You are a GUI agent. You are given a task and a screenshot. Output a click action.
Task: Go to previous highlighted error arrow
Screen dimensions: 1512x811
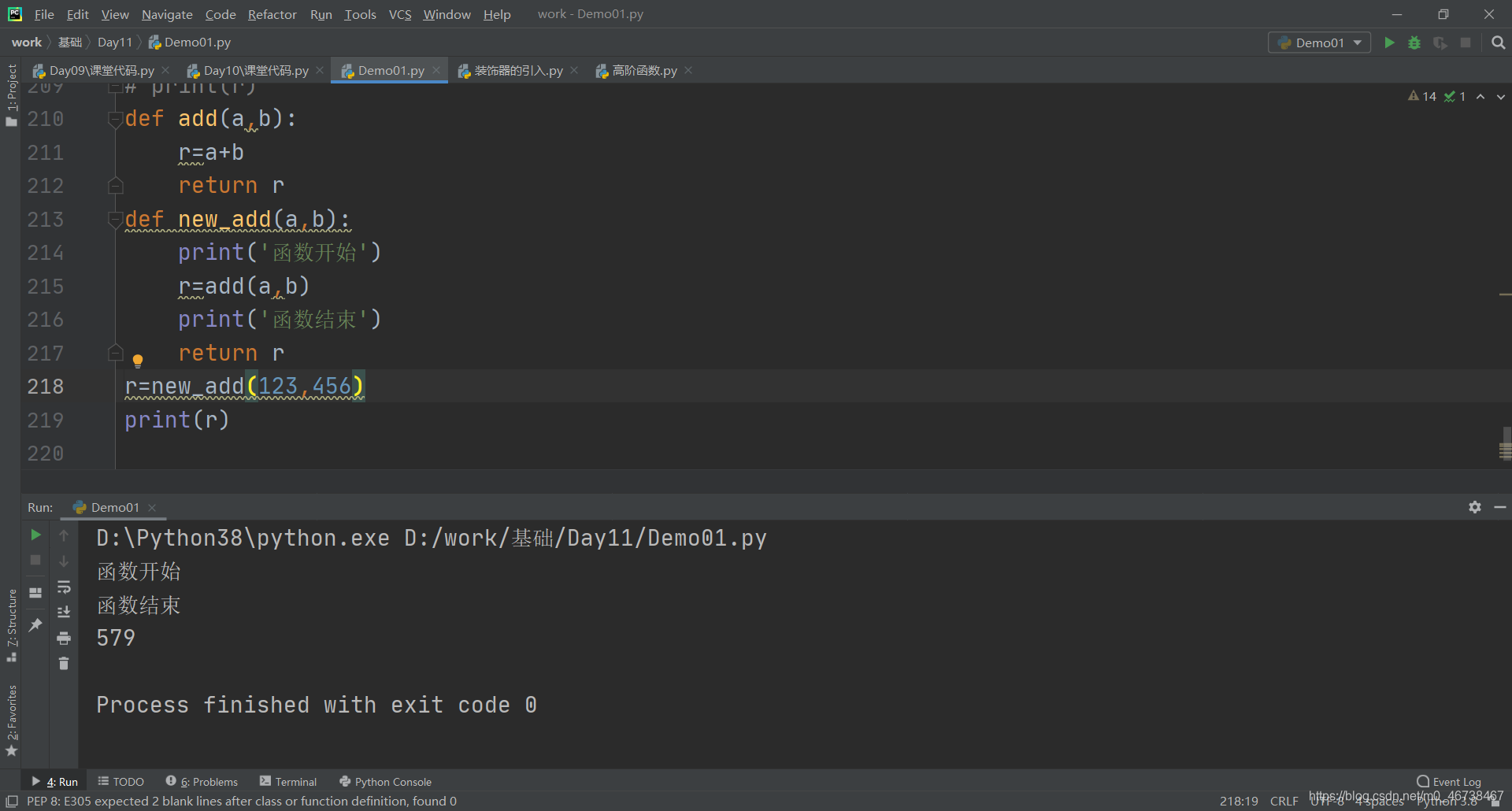click(x=1480, y=96)
